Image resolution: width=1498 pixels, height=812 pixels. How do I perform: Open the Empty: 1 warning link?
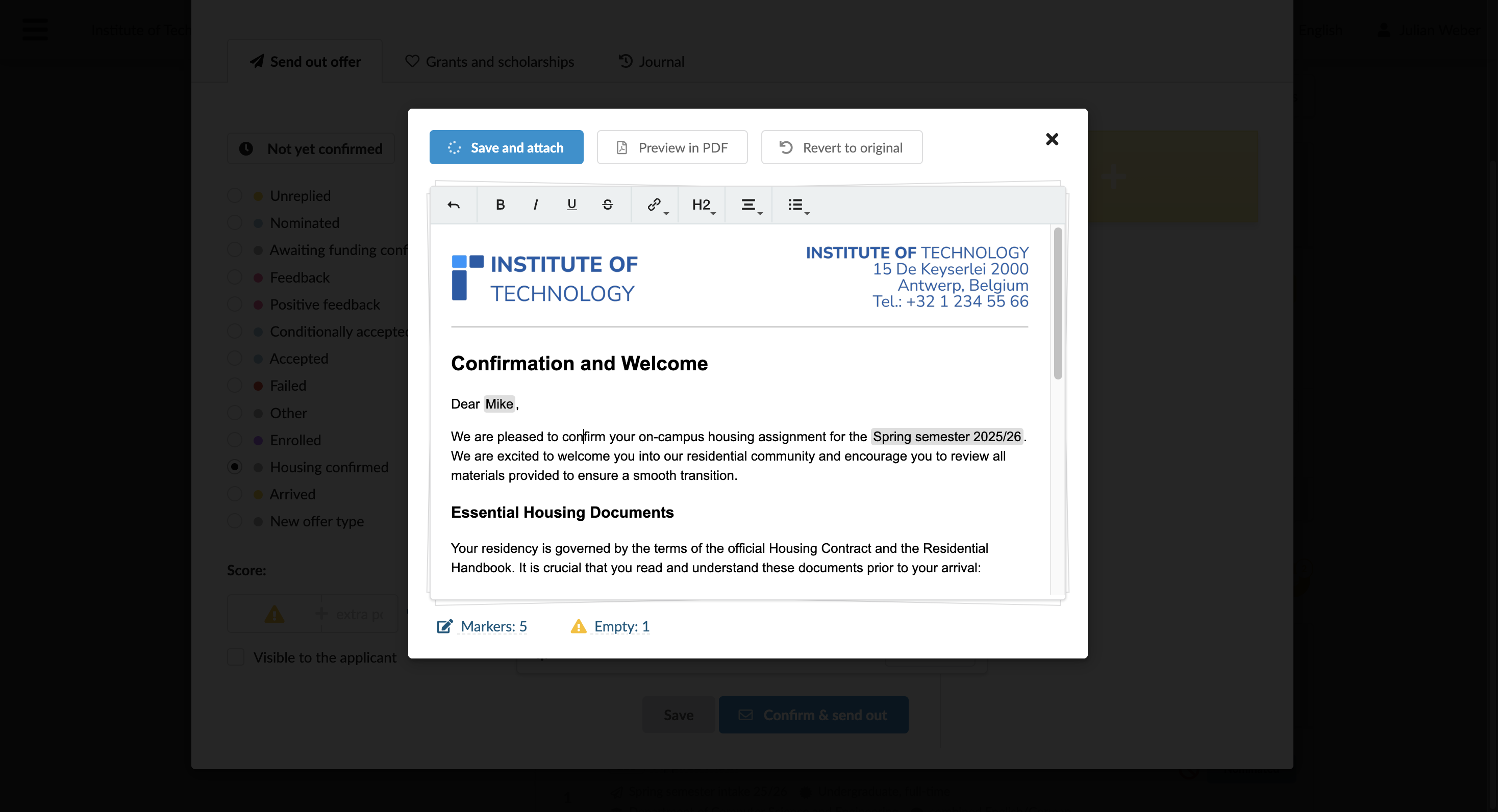click(x=621, y=626)
